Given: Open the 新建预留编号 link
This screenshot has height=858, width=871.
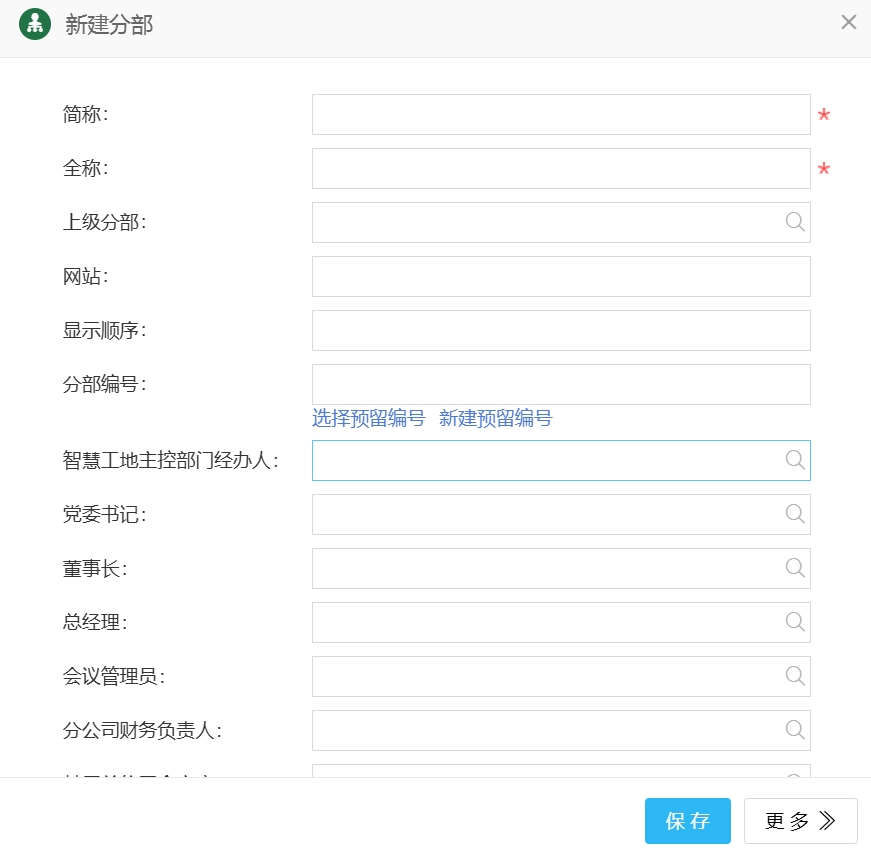Looking at the screenshot, I should (495, 419).
